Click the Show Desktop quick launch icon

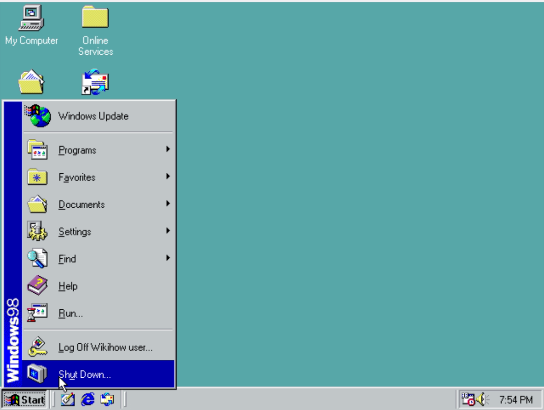(x=68, y=399)
